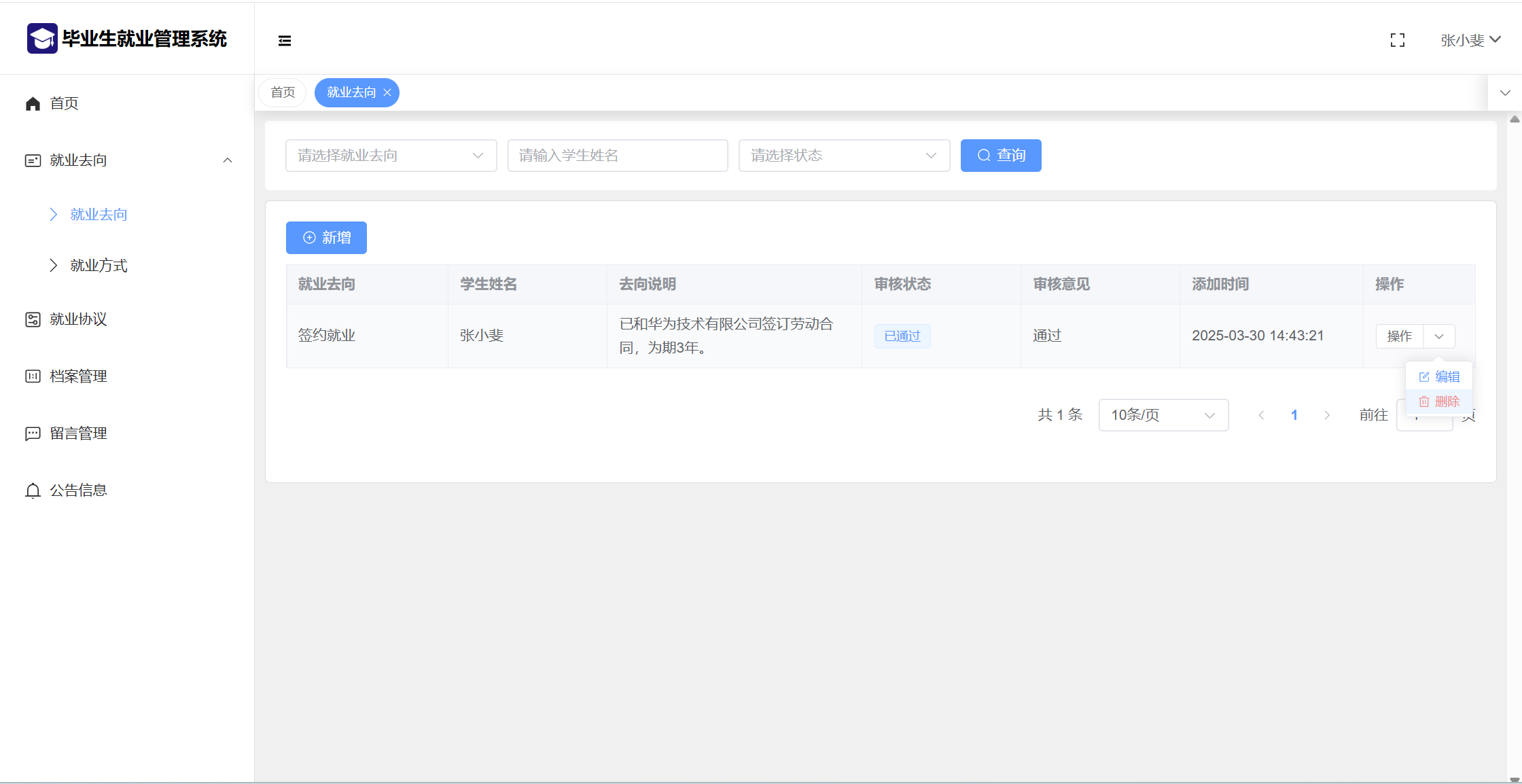Select 编辑 from the operation menu

[x=1440, y=377]
